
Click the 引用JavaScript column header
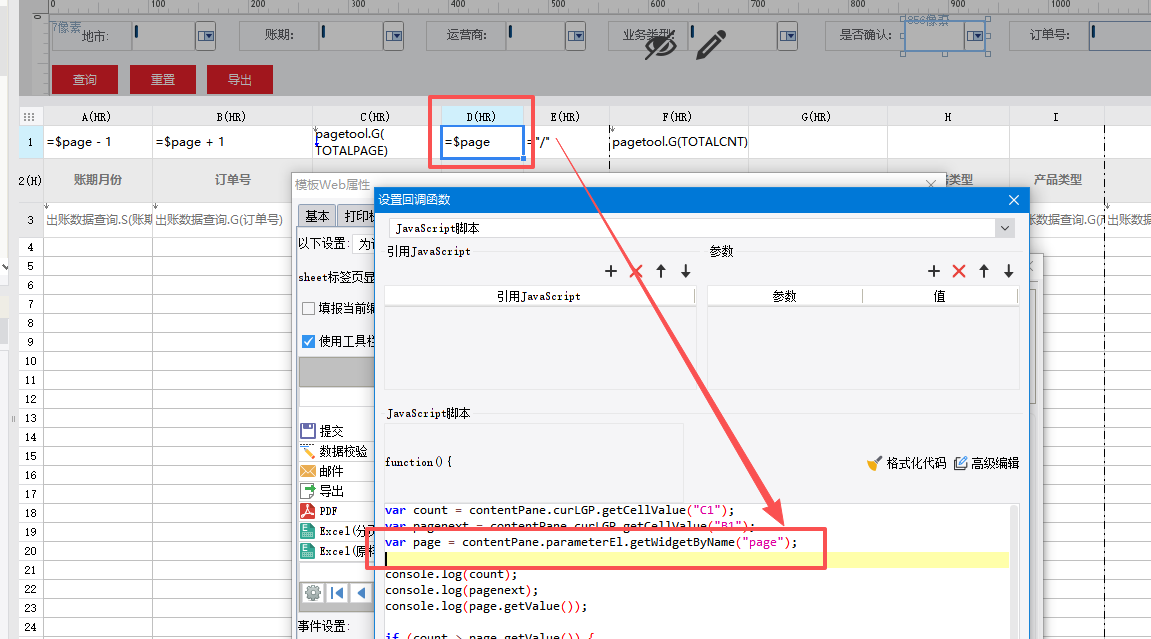pos(539,296)
